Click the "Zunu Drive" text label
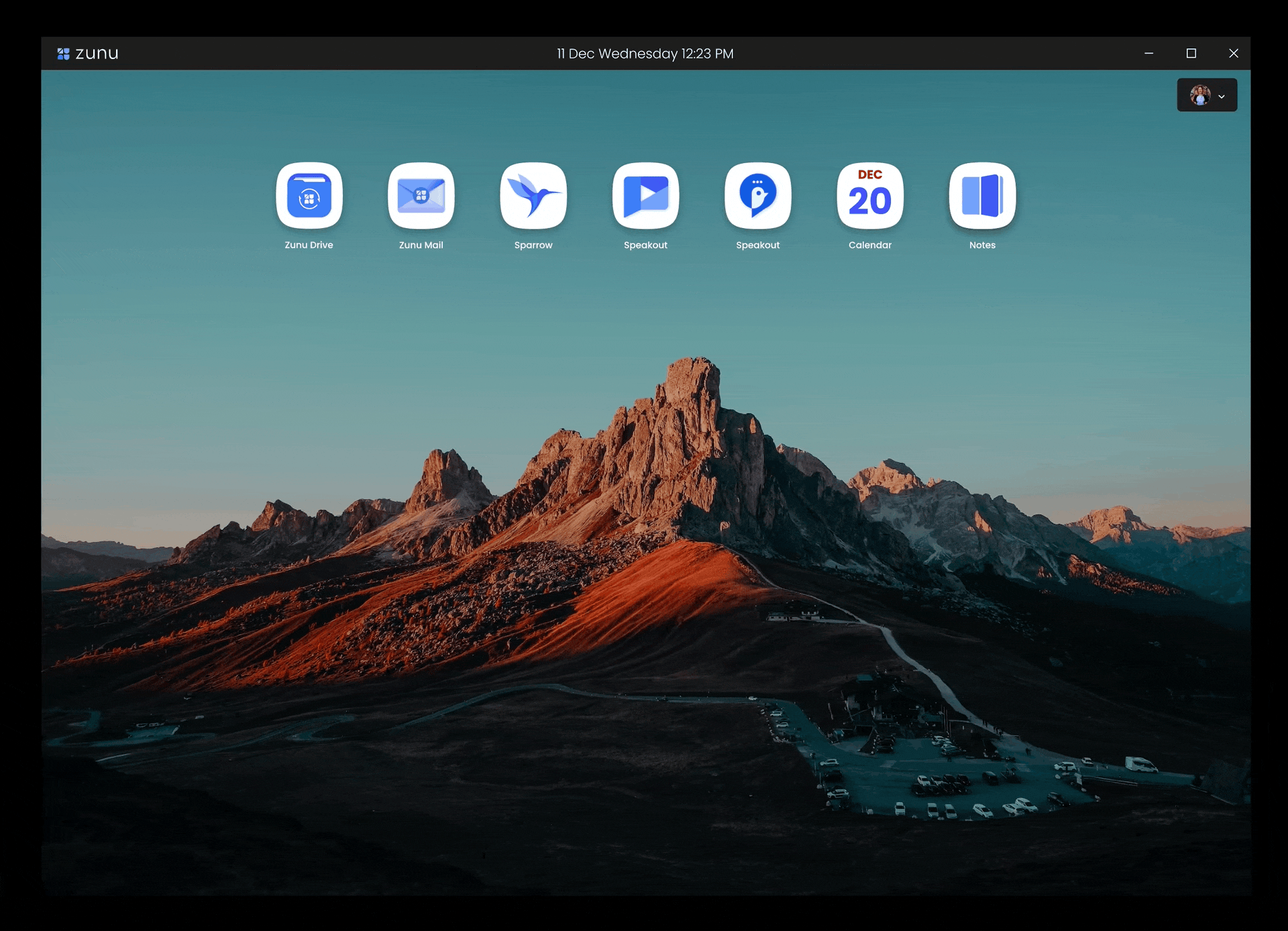Screen dimensions: 1288x931 click(x=309, y=245)
